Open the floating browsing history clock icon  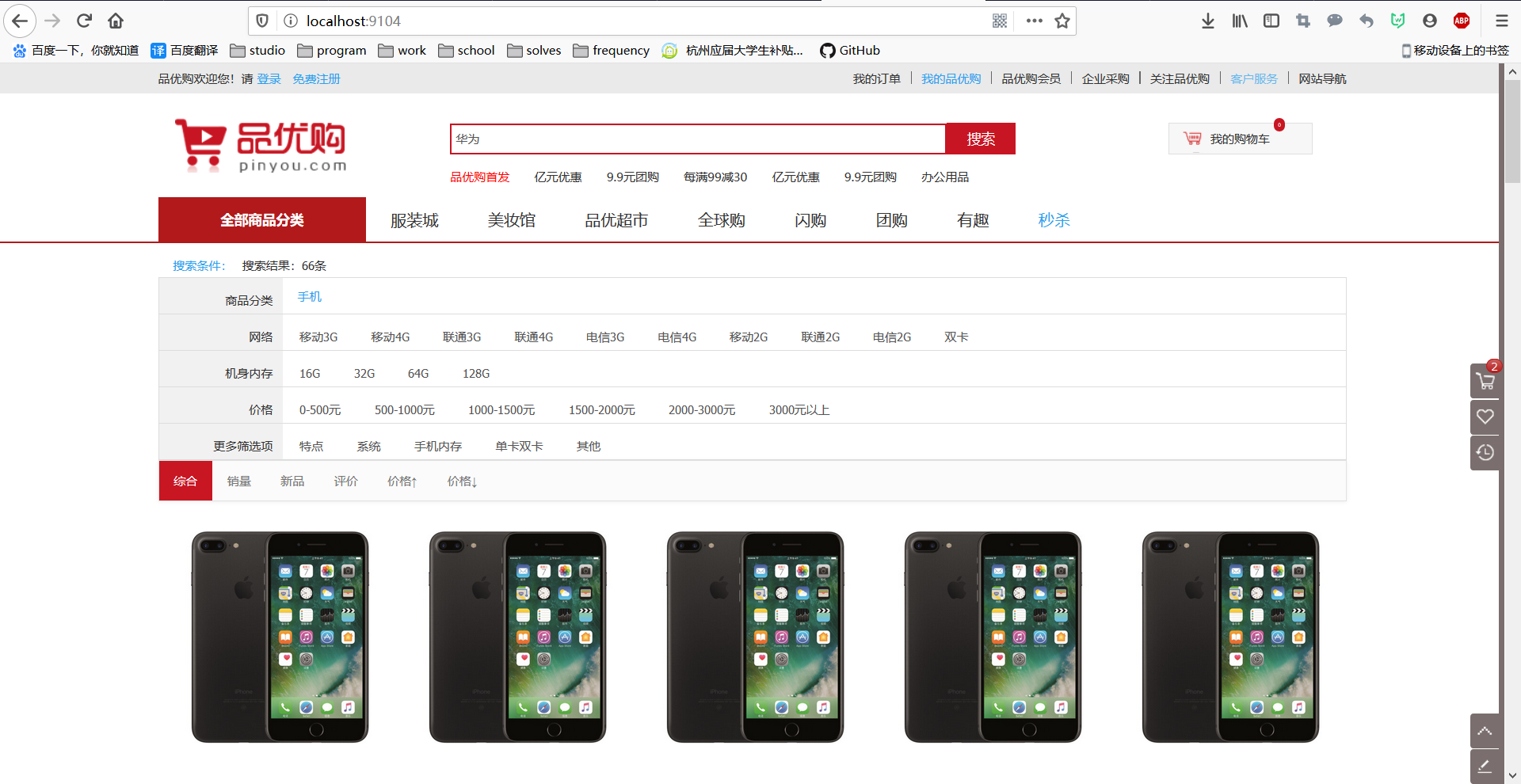point(1485,453)
